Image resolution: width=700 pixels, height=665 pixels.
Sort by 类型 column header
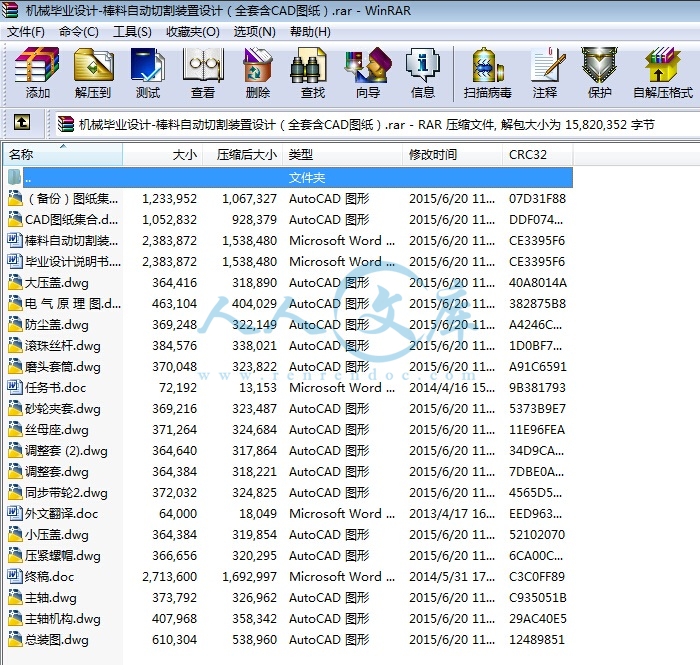tap(343, 154)
